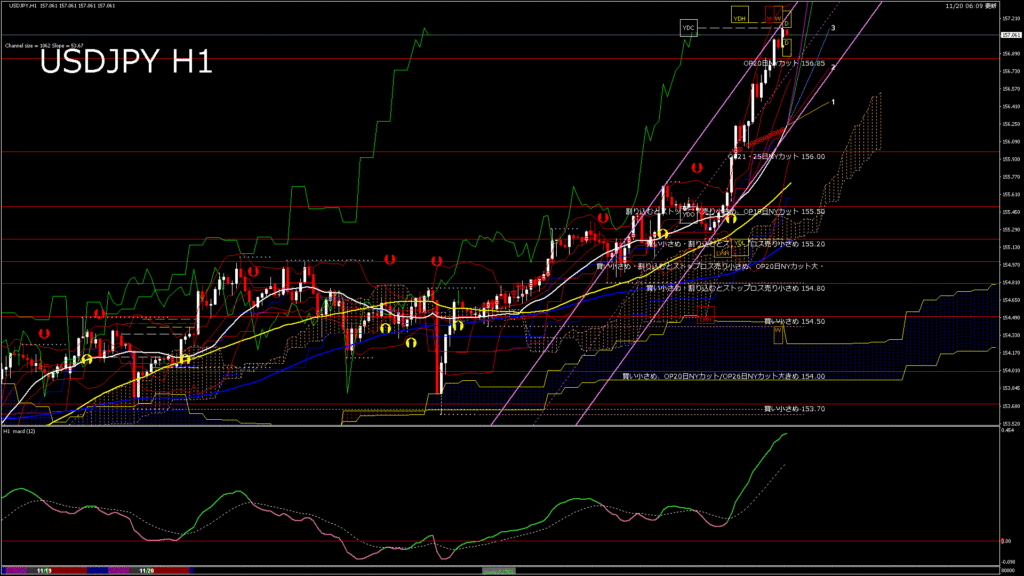The height and width of the screenshot is (576, 1024).
Task: Click projection line endpoint labeled 3
Action: click(833, 28)
